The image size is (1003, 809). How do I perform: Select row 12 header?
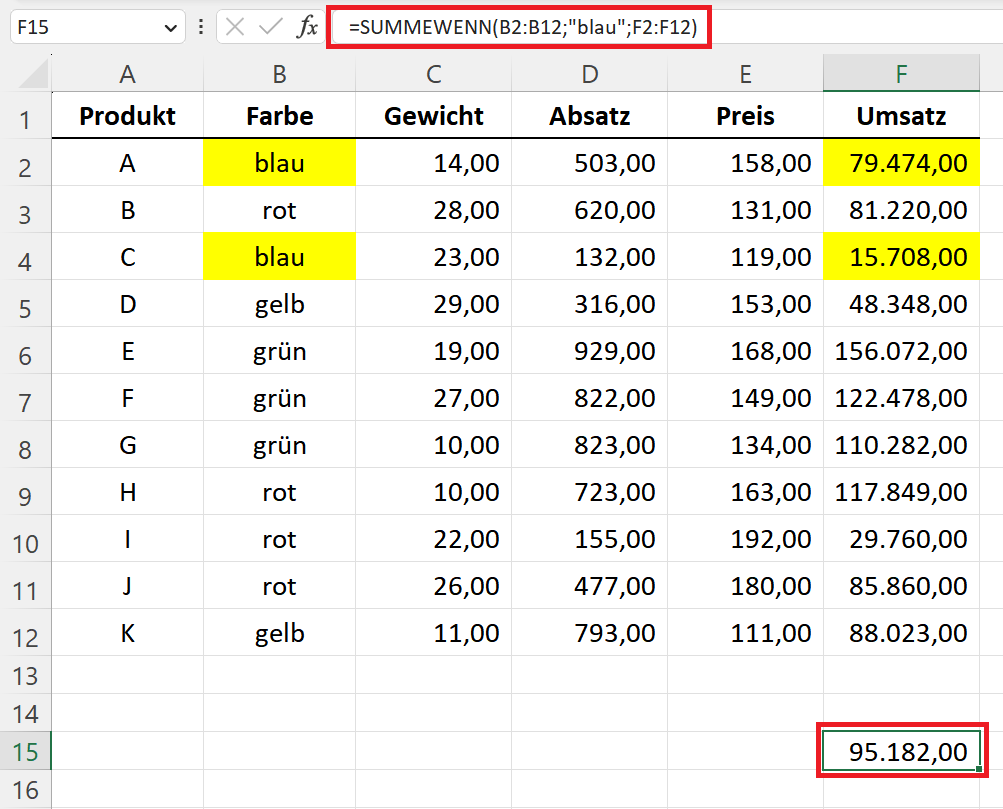click(x=26, y=633)
